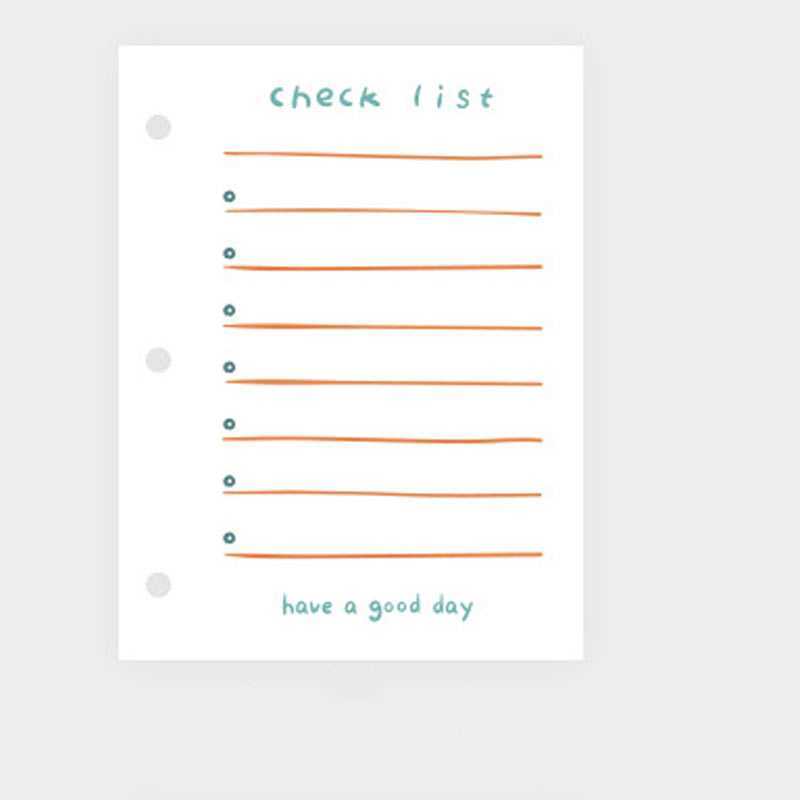The width and height of the screenshot is (800, 800).
Task: Tick the third circle bullet
Action: 229,311
